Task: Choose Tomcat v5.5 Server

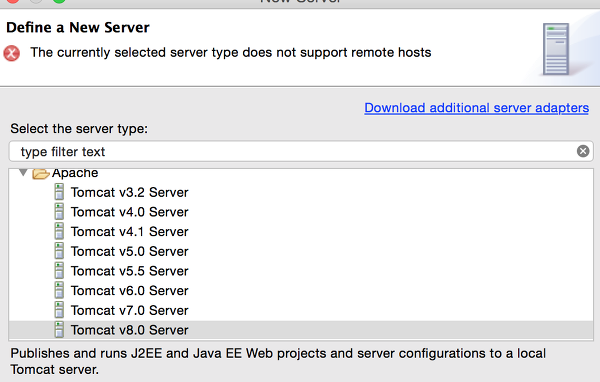Action: (129, 271)
